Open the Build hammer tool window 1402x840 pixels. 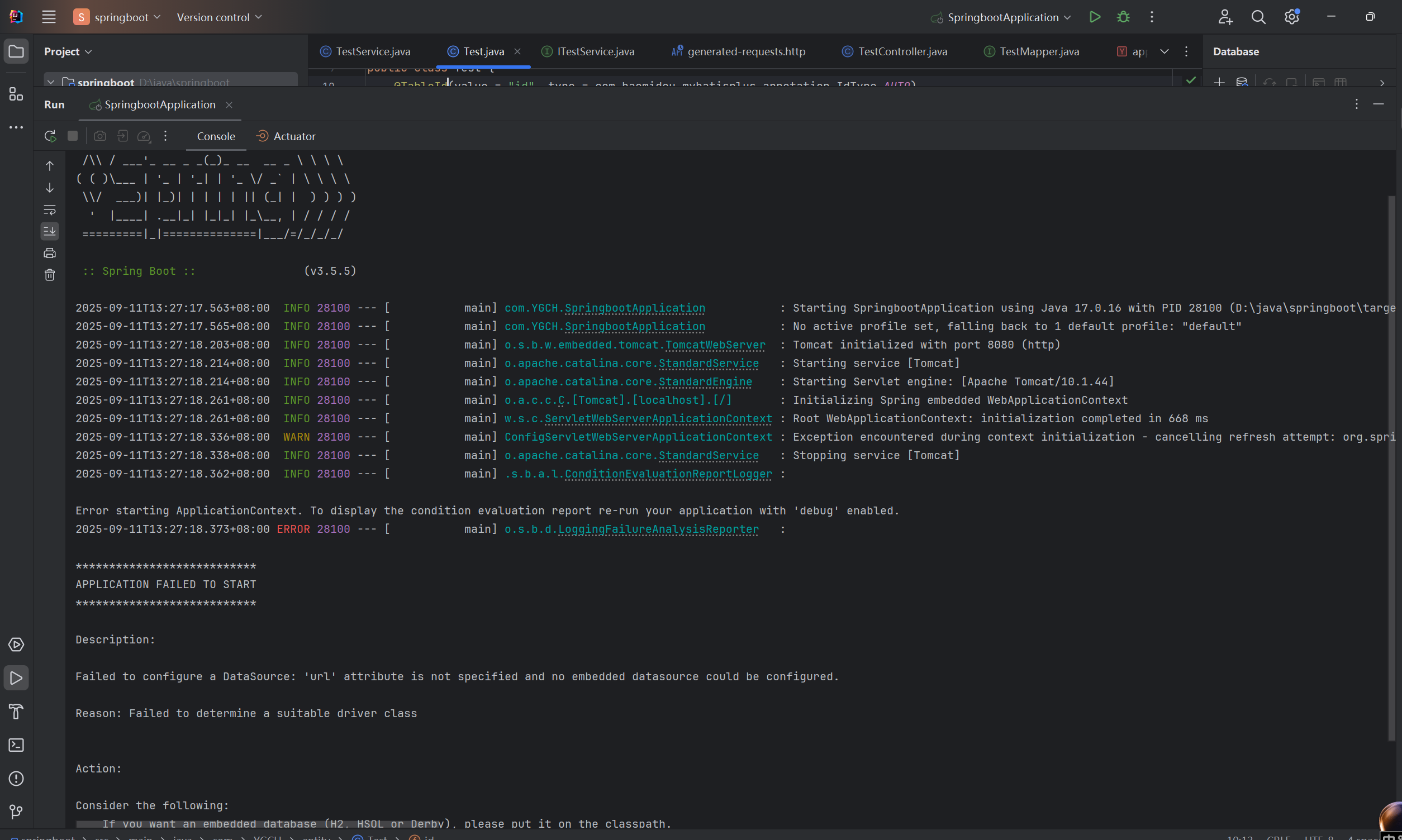coord(16,712)
